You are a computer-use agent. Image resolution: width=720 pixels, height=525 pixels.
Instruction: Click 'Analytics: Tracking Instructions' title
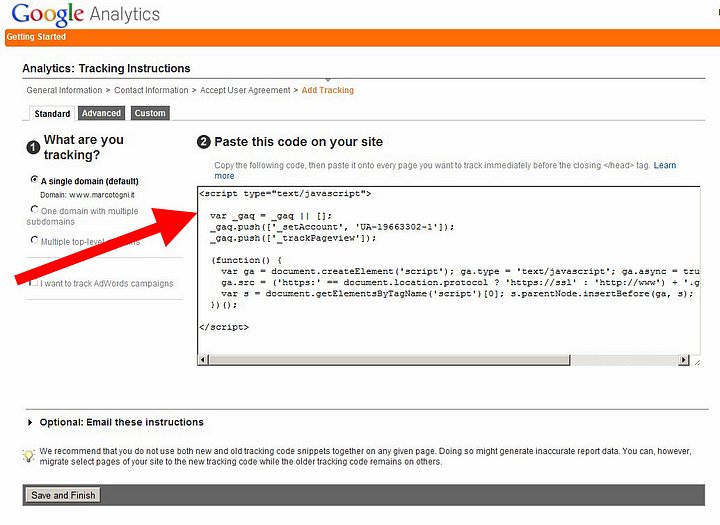pyautogui.click(x=106, y=68)
